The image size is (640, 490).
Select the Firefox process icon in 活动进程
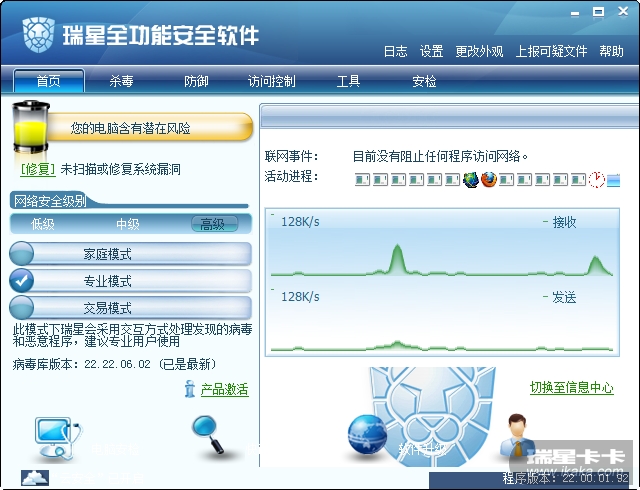coord(489,180)
